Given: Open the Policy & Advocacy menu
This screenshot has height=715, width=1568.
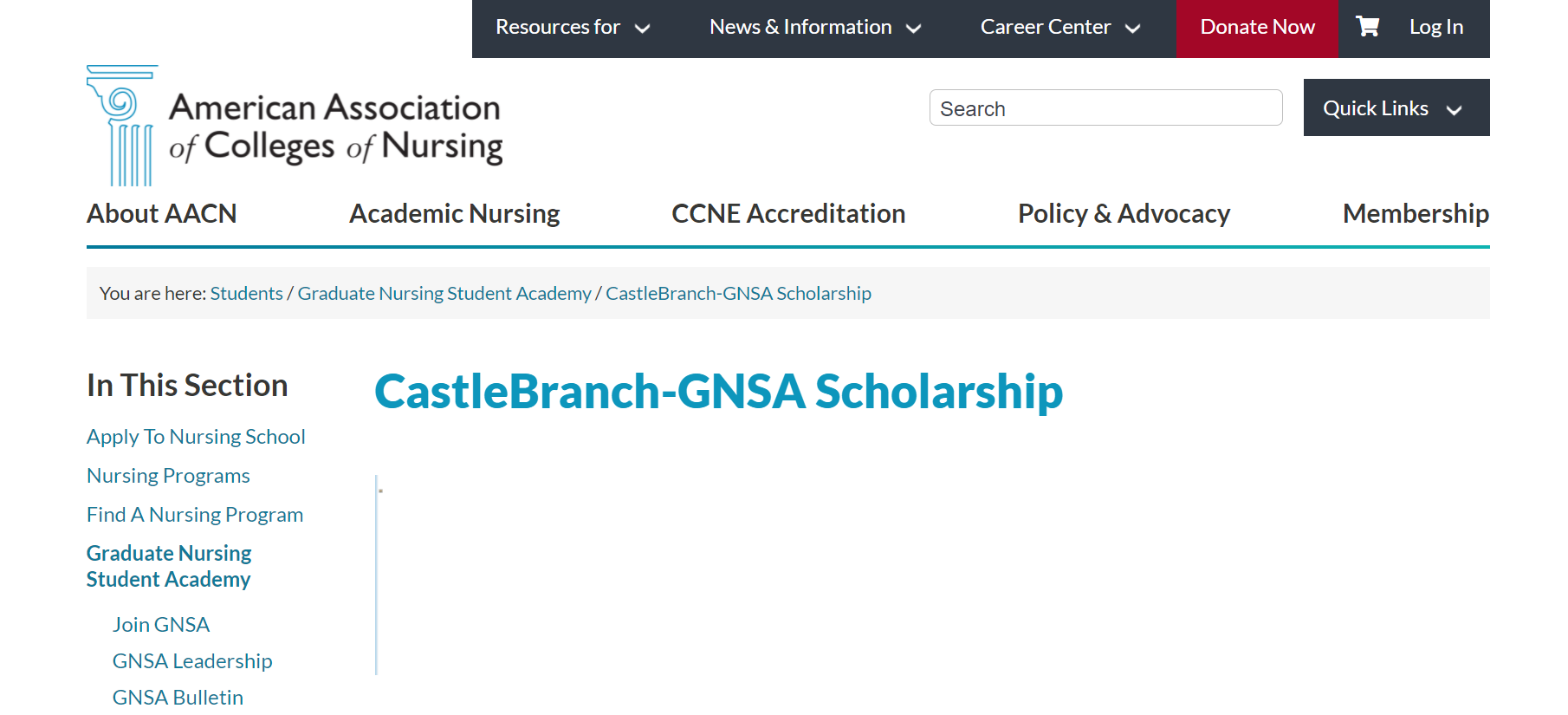Looking at the screenshot, I should pyautogui.click(x=1124, y=214).
